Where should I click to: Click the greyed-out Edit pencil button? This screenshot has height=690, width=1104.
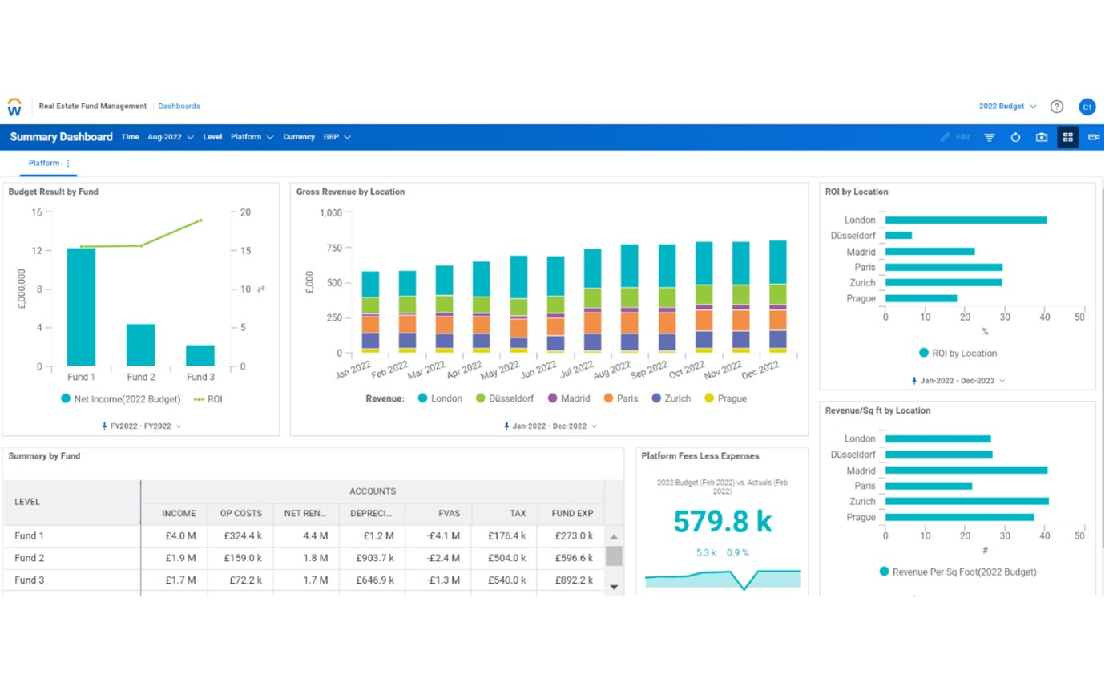[955, 137]
